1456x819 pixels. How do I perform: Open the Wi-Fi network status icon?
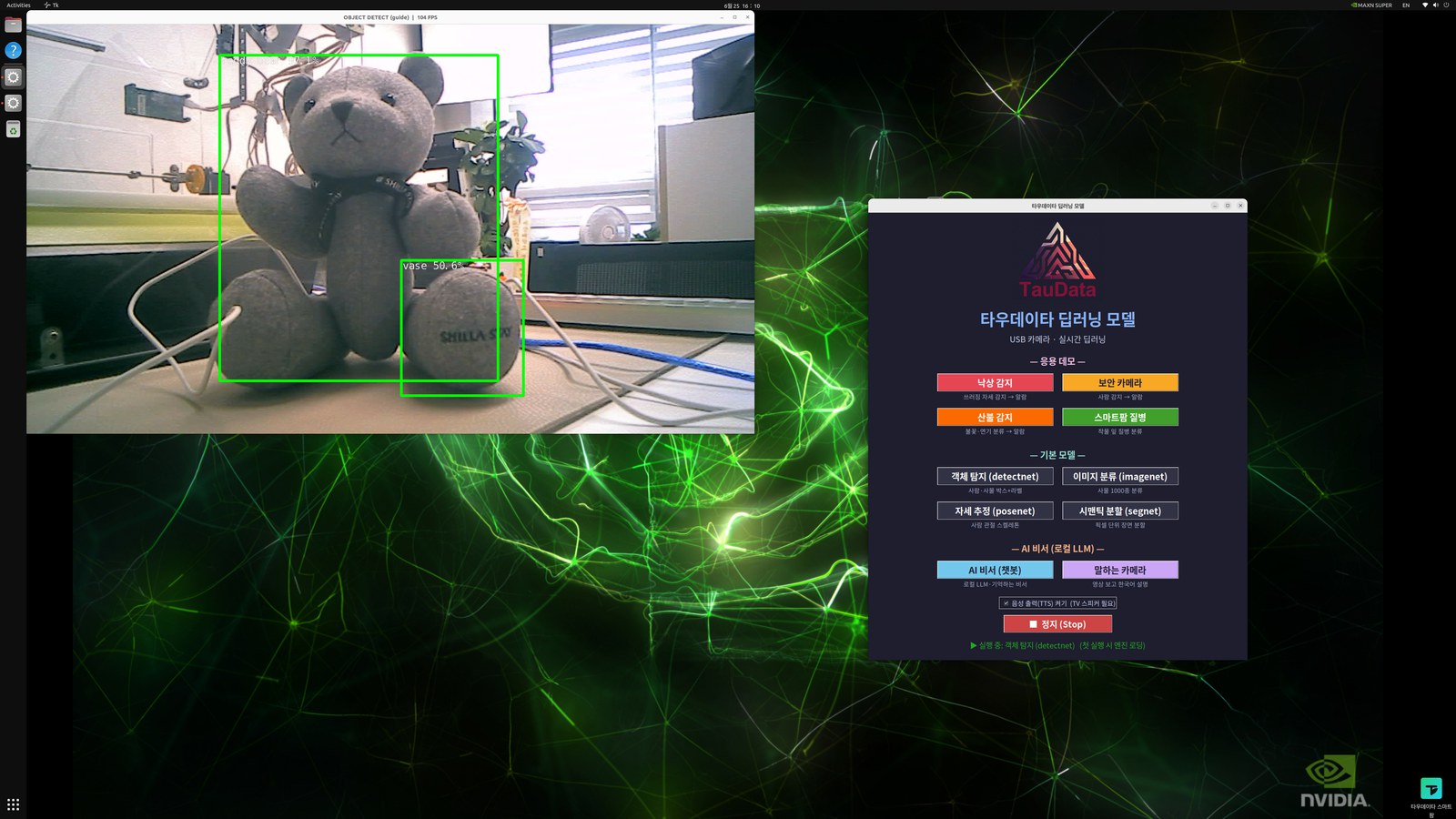pos(1425,5)
